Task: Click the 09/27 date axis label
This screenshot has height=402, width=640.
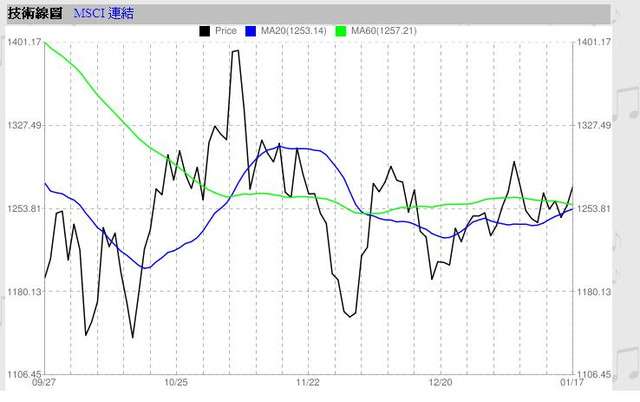Action: click(x=44, y=382)
